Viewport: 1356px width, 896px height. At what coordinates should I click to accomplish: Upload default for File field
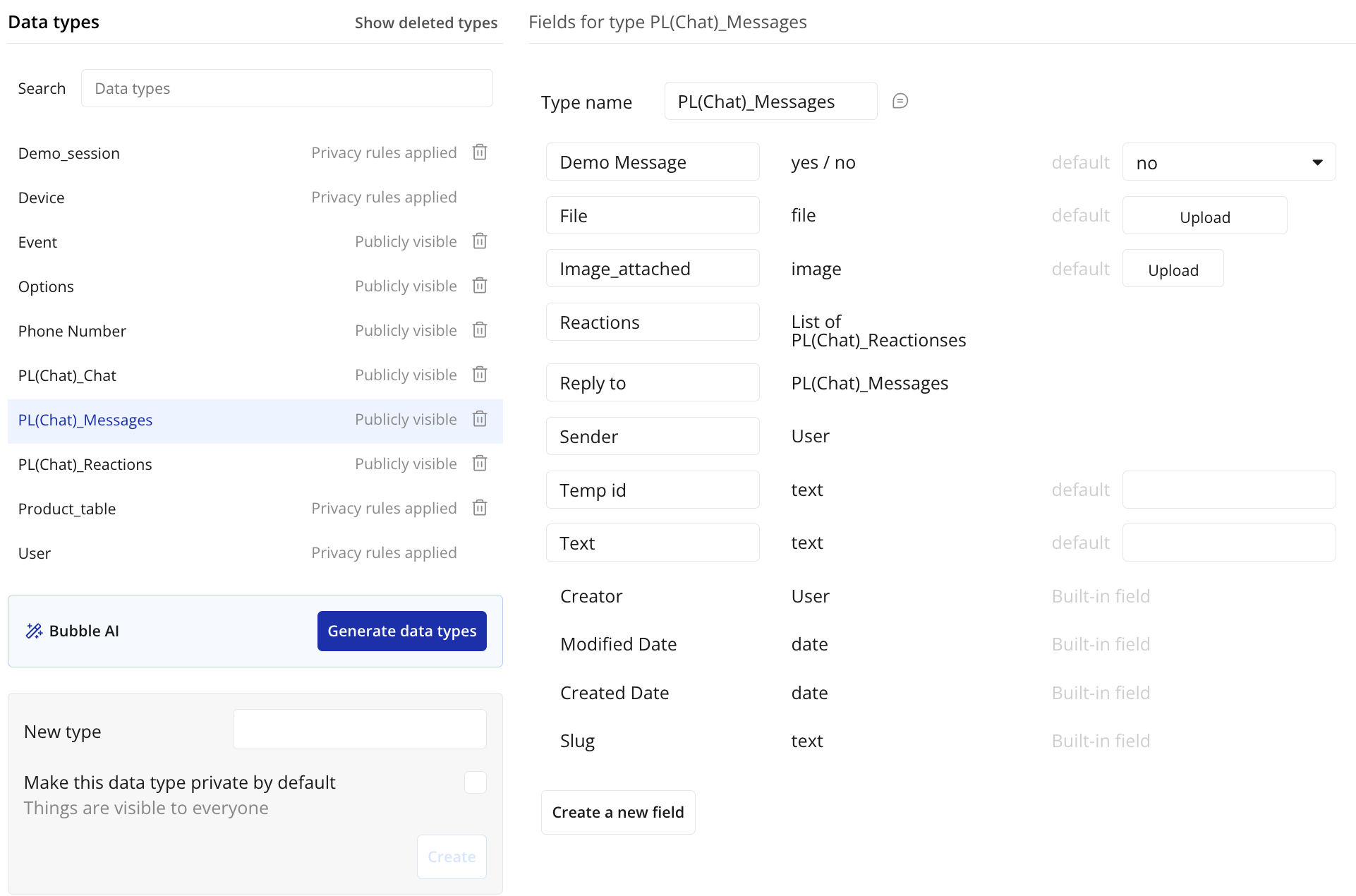point(1204,217)
